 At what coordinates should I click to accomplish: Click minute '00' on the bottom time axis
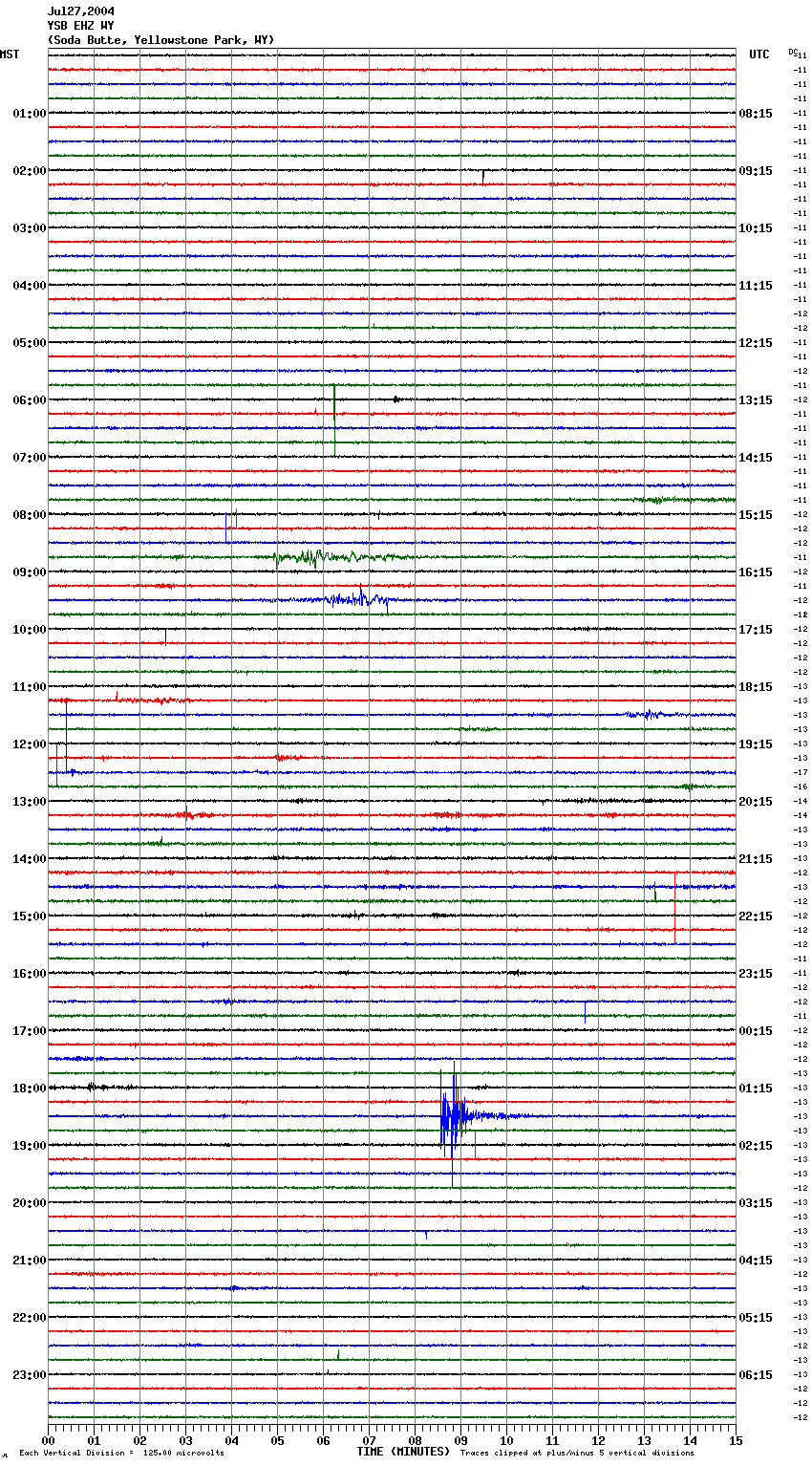(48, 1440)
